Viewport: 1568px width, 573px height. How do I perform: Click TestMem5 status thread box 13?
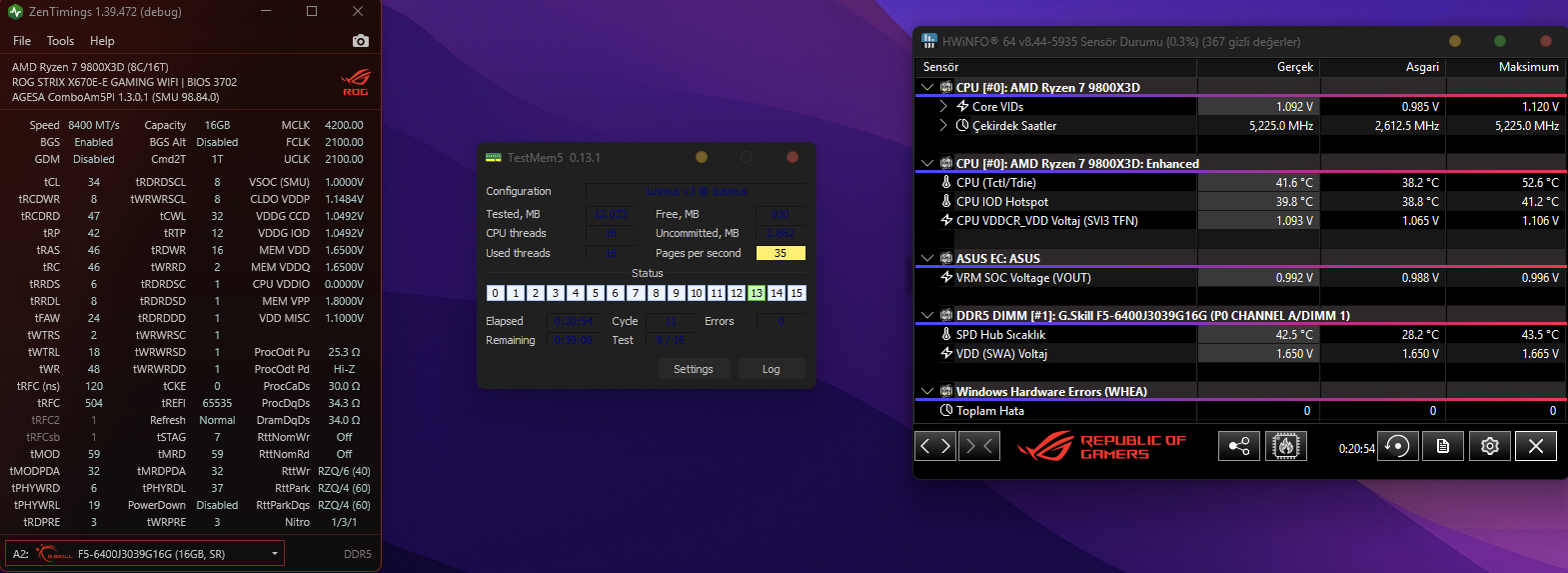(x=757, y=293)
